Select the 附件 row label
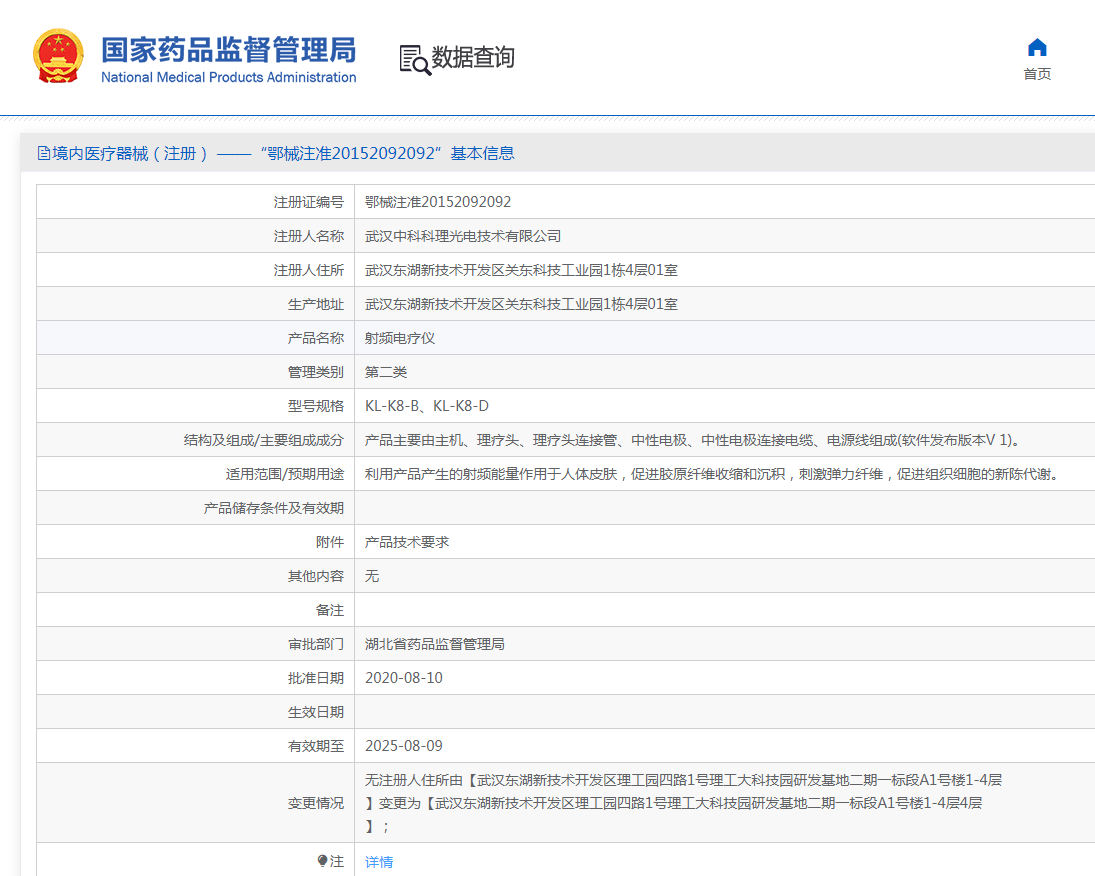The width and height of the screenshot is (1095, 876). [x=330, y=542]
